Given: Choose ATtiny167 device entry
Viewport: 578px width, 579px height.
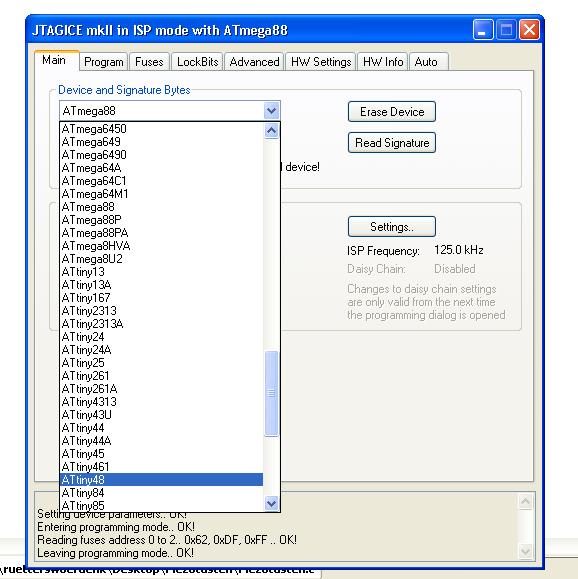Looking at the screenshot, I should click(x=161, y=298).
